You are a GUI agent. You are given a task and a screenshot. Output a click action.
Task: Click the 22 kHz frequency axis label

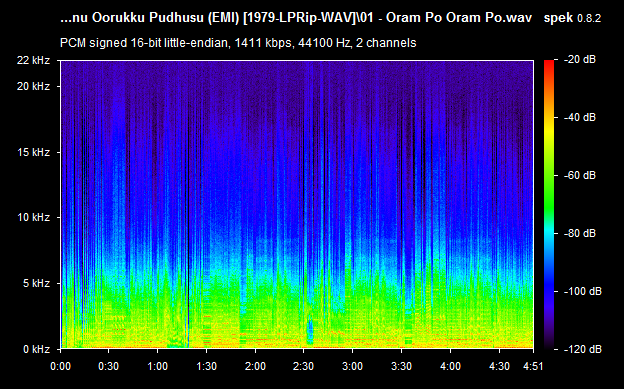tap(33, 61)
